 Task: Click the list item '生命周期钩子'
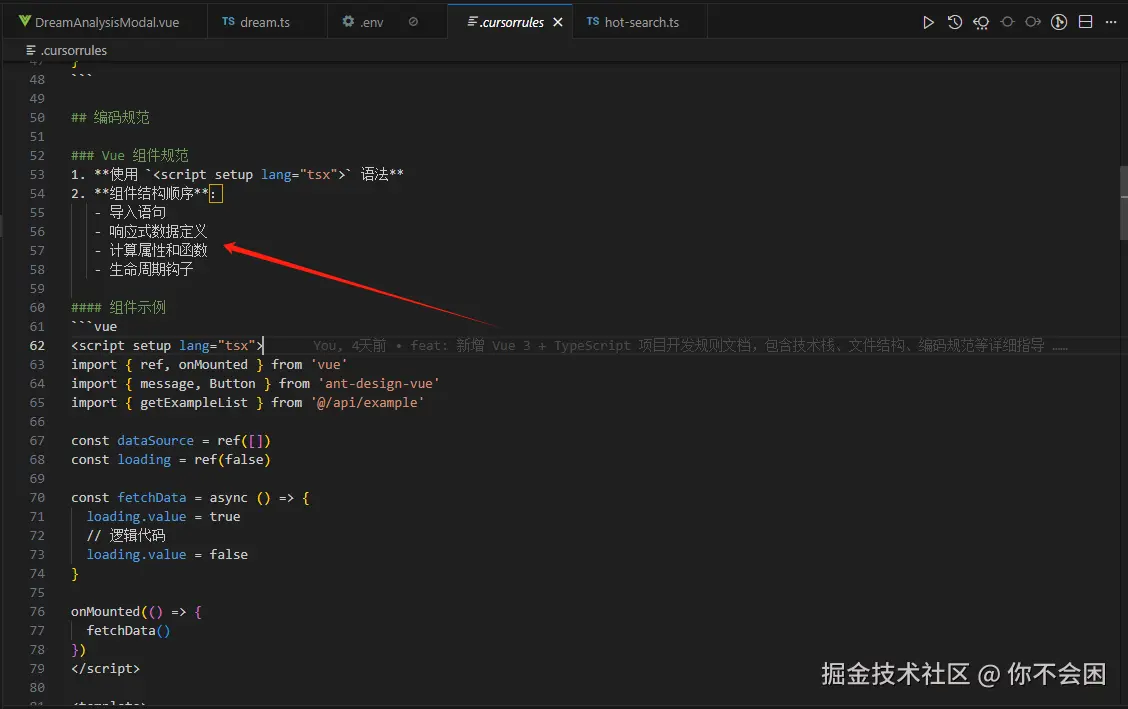[x=151, y=270]
